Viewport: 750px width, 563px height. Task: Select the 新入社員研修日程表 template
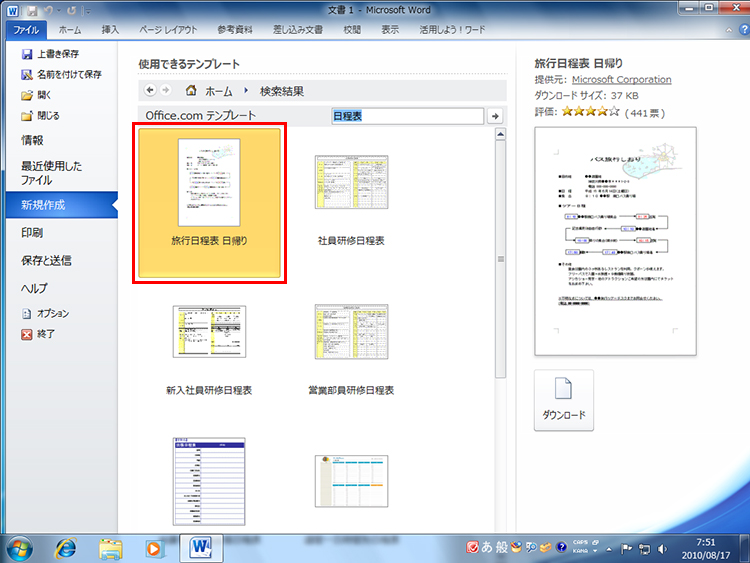point(209,350)
